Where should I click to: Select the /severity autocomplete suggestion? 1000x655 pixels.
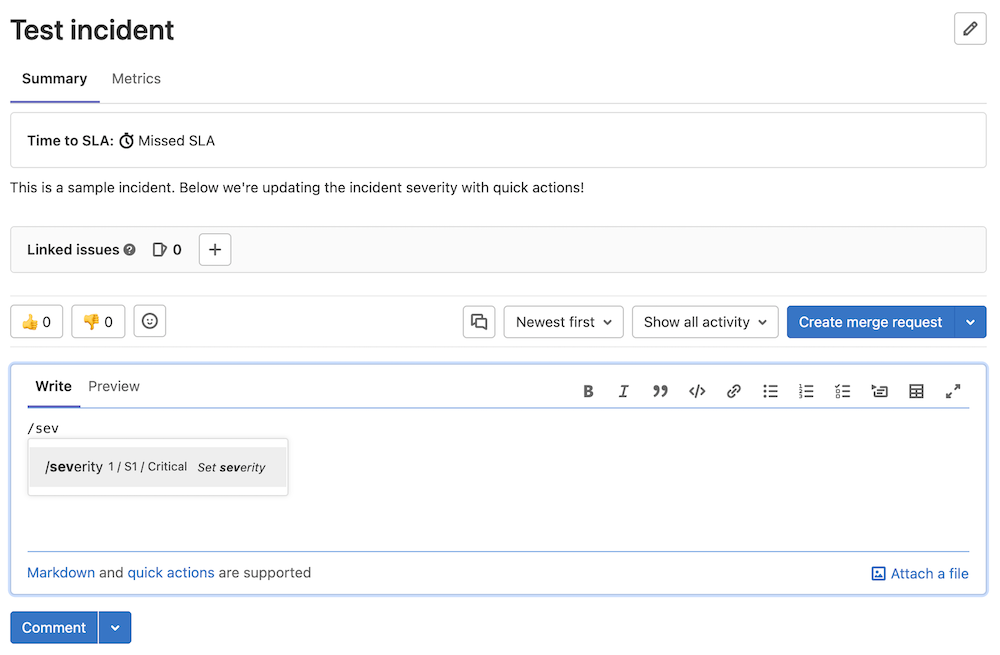tap(157, 466)
